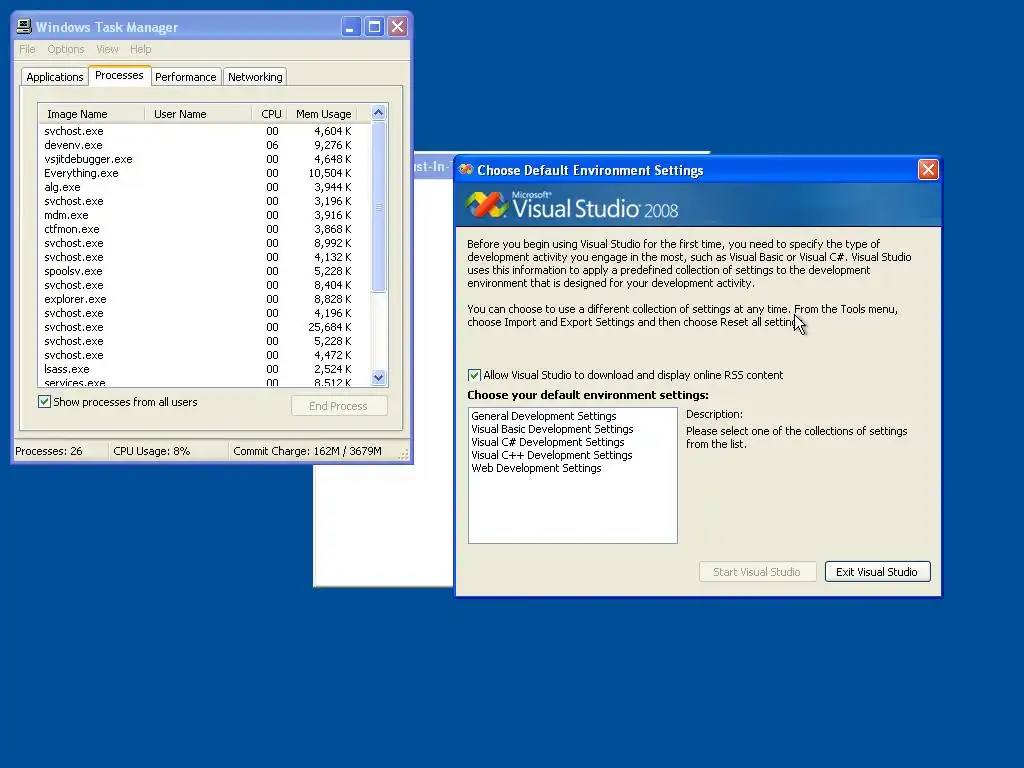The height and width of the screenshot is (768, 1024).
Task: Close the Choose Default Environment Settings dialog
Action: 928,170
